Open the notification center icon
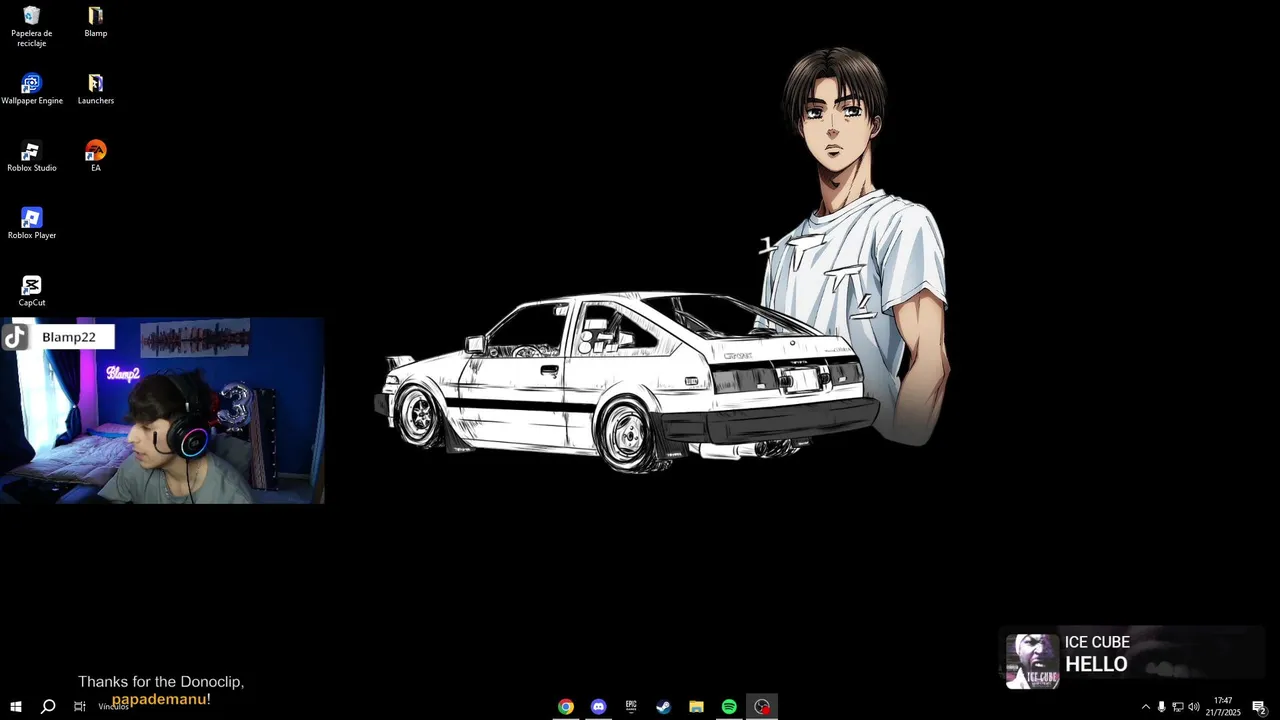Image resolution: width=1280 pixels, height=720 pixels. click(1259, 707)
